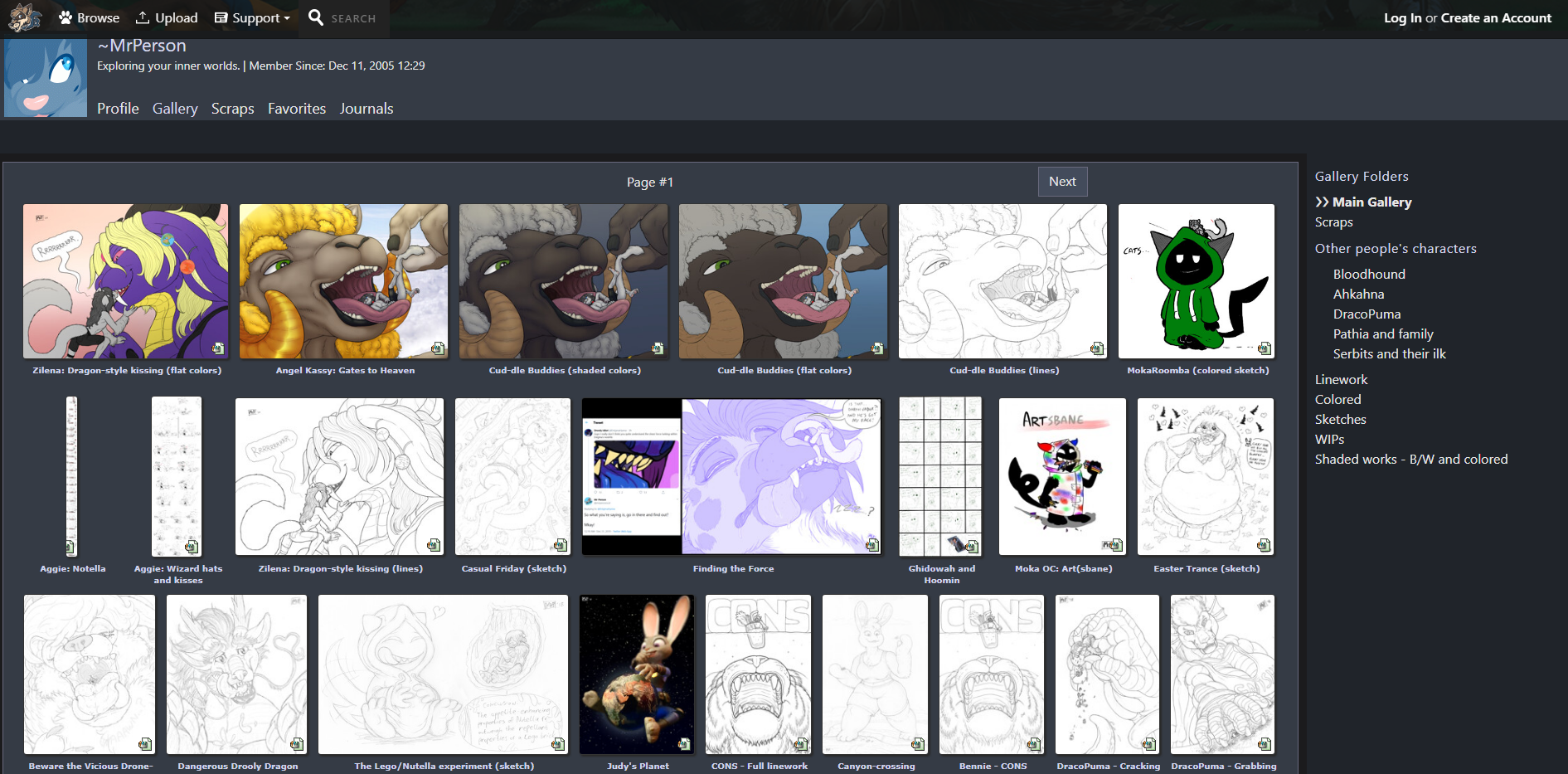
Task: Expand the Support dropdown menu
Action: [x=252, y=17]
